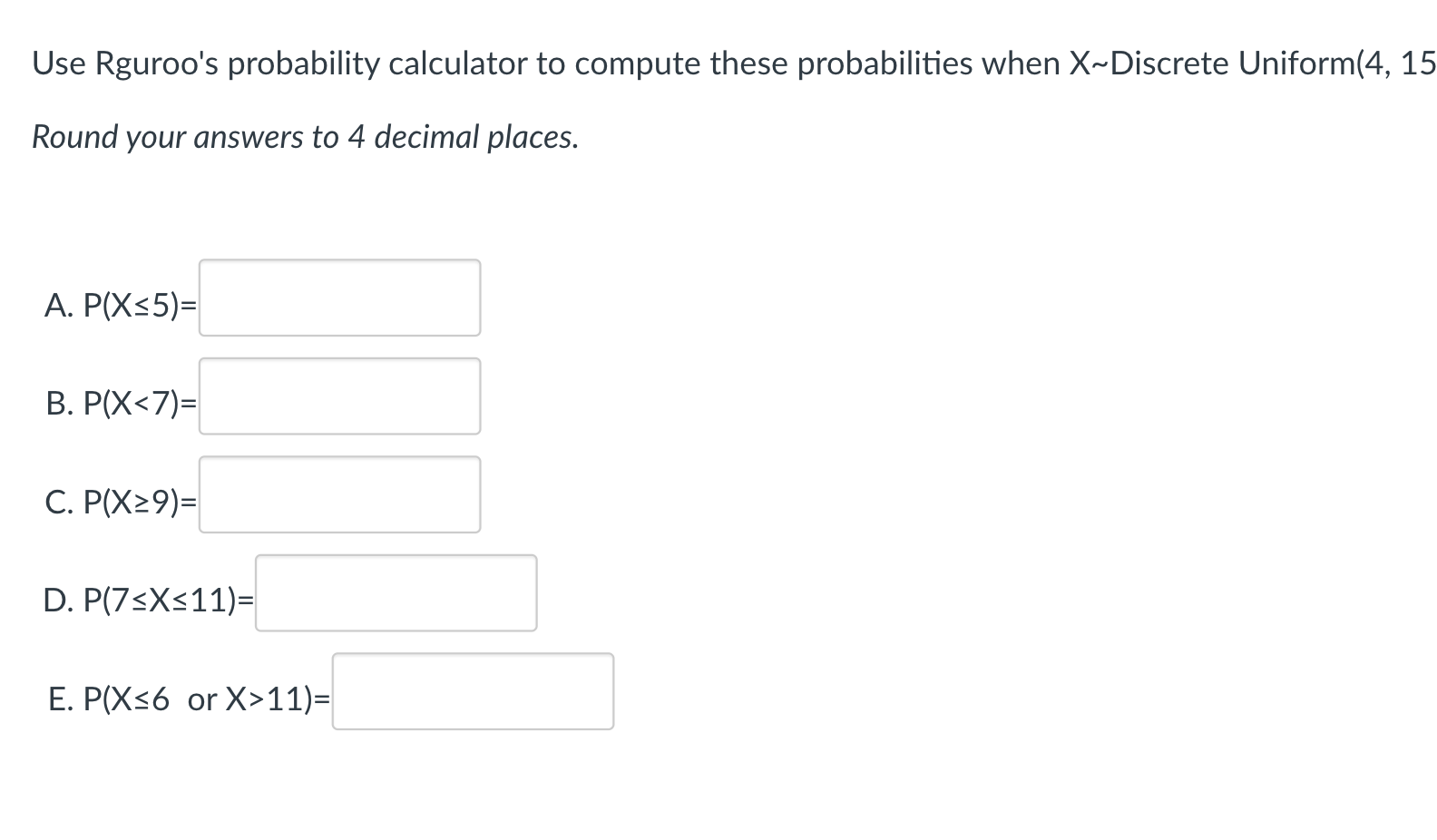Click the italic rounding instruction text
Image resolution: width=1437 pixels, height=840 pixels.
pos(304,137)
